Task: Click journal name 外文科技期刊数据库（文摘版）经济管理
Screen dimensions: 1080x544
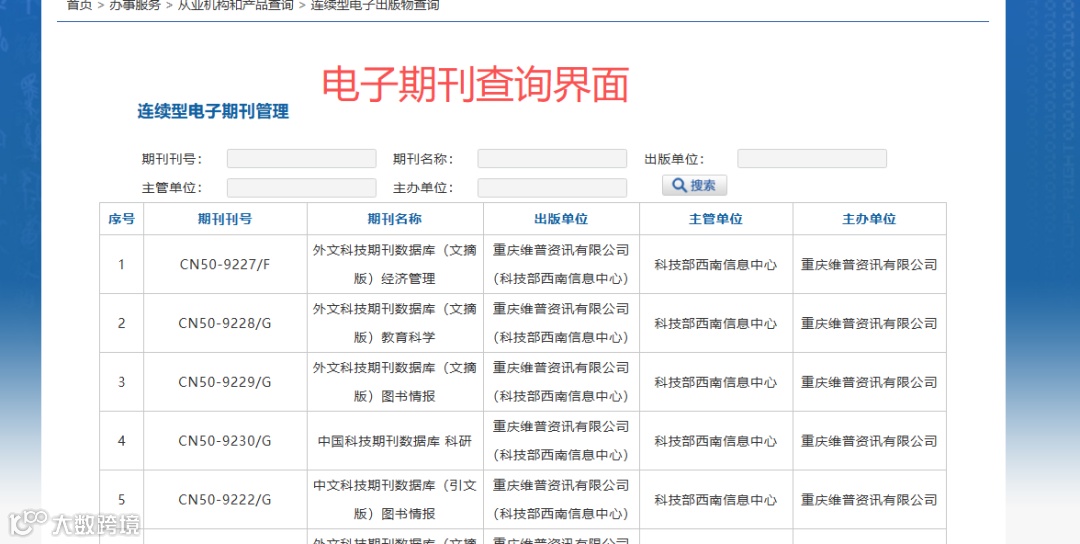Action: (395, 264)
